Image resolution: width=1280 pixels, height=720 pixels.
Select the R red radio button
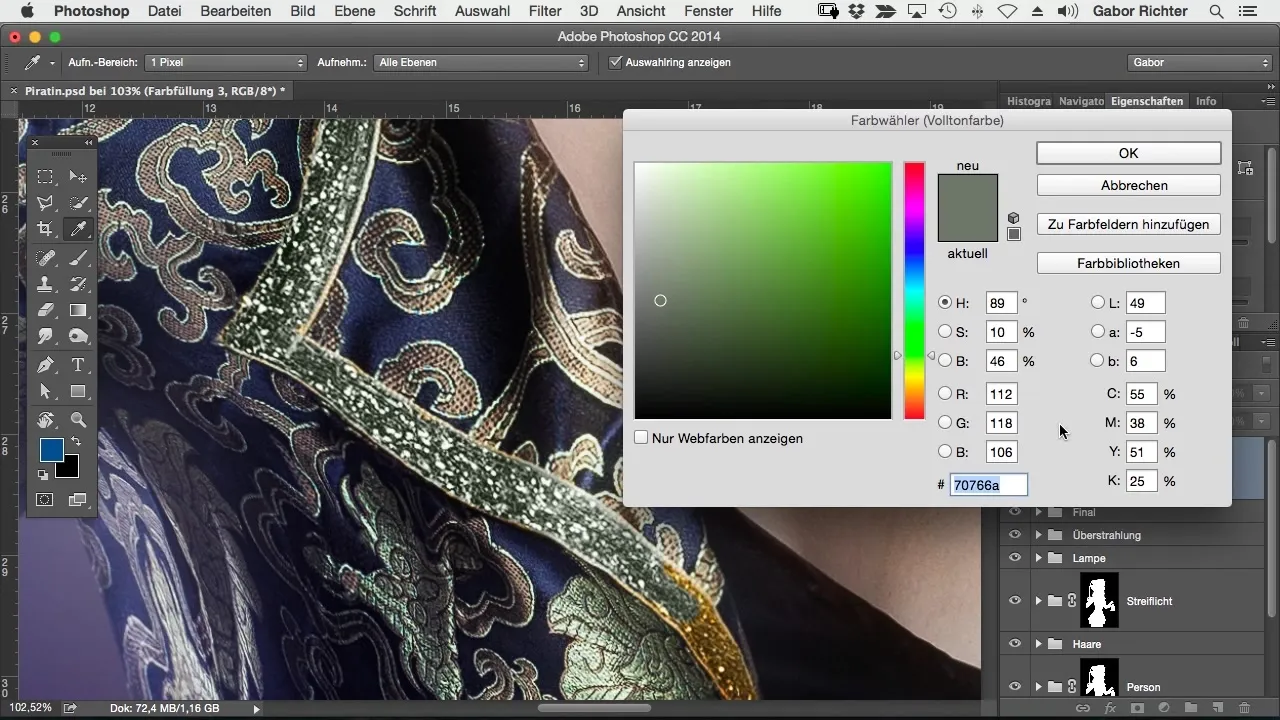[945, 394]
